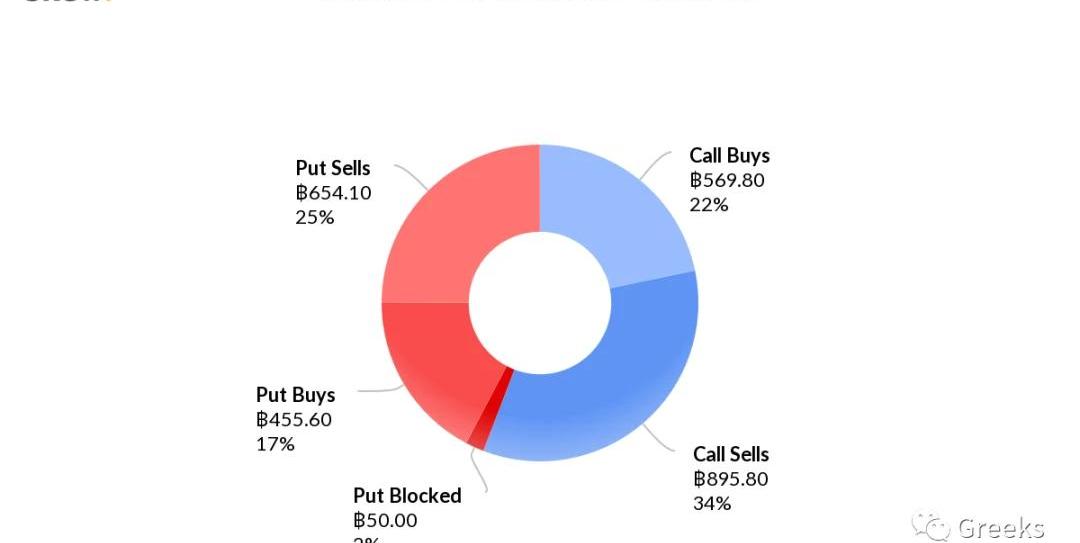The width and height of the screenshot is (1080, 543).
Task: Select the Call Sells label
Action: pos(731,455)
